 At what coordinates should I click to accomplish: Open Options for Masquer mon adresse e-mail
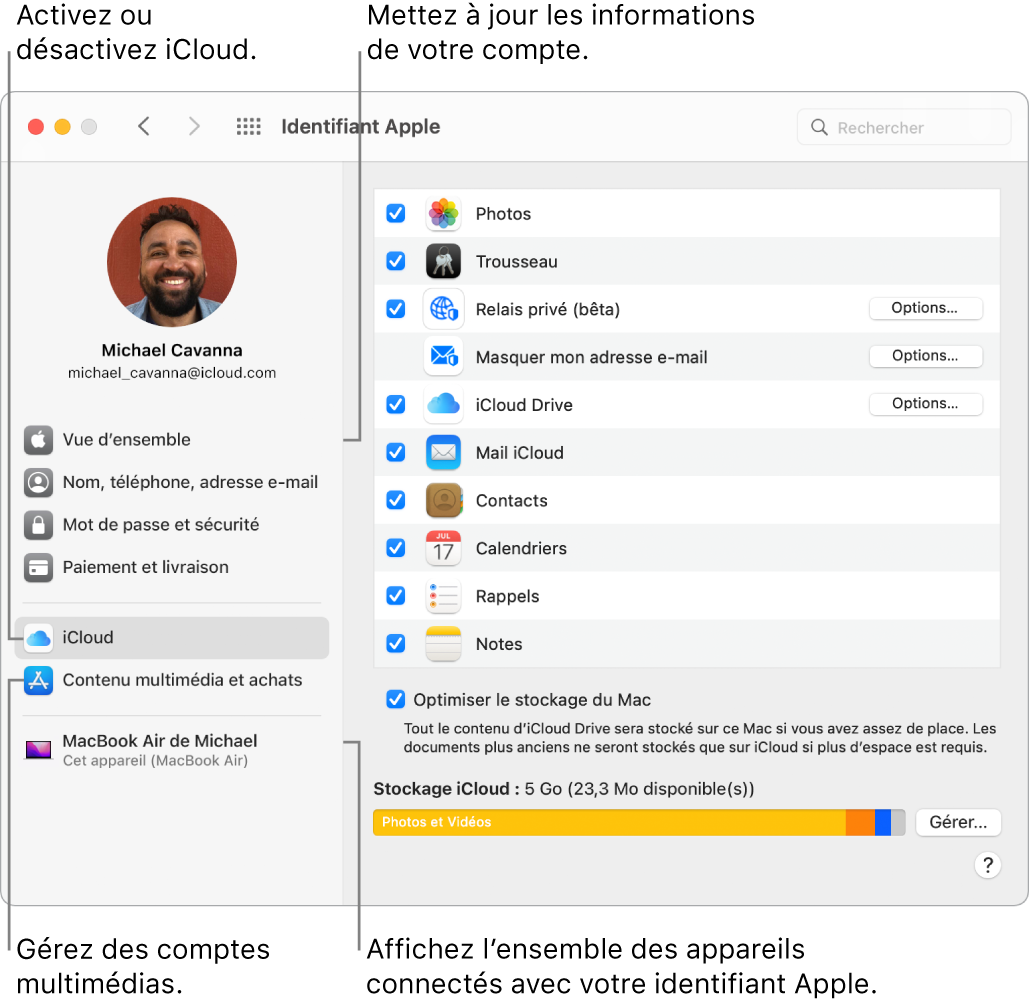point(925,356)
